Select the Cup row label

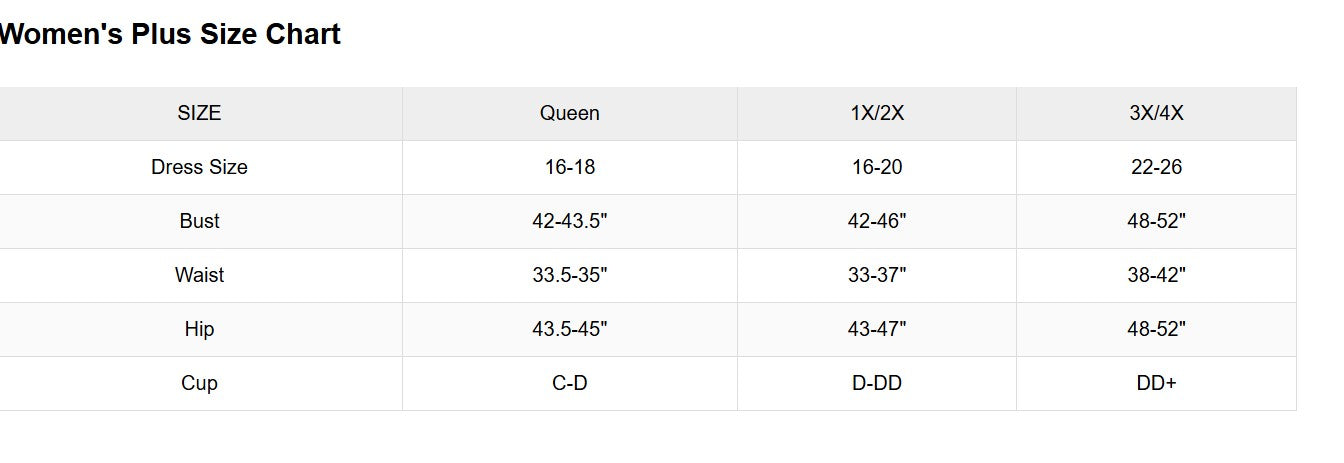[199, 383]
